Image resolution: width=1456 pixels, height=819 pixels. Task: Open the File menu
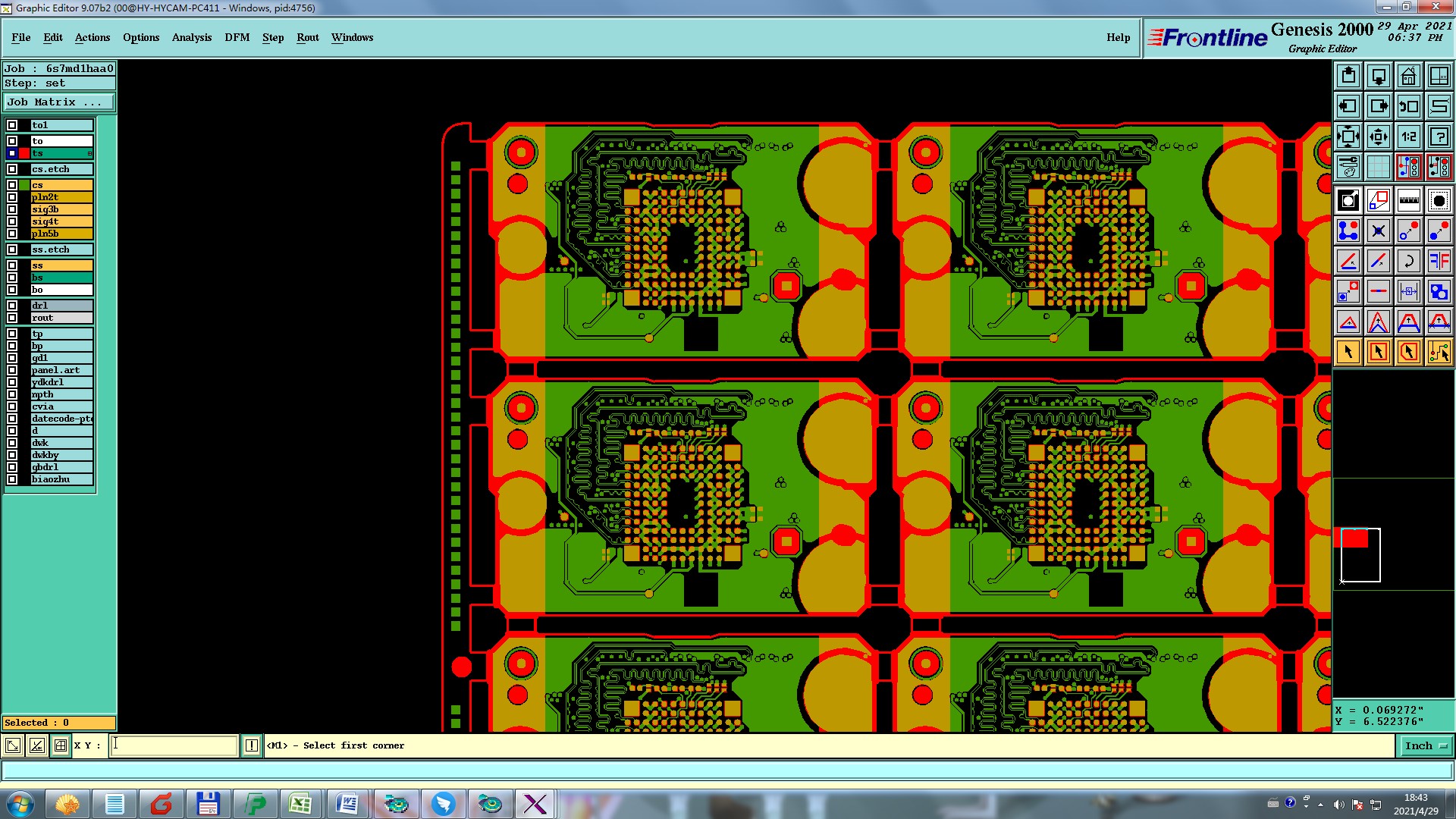coord(21,37)
